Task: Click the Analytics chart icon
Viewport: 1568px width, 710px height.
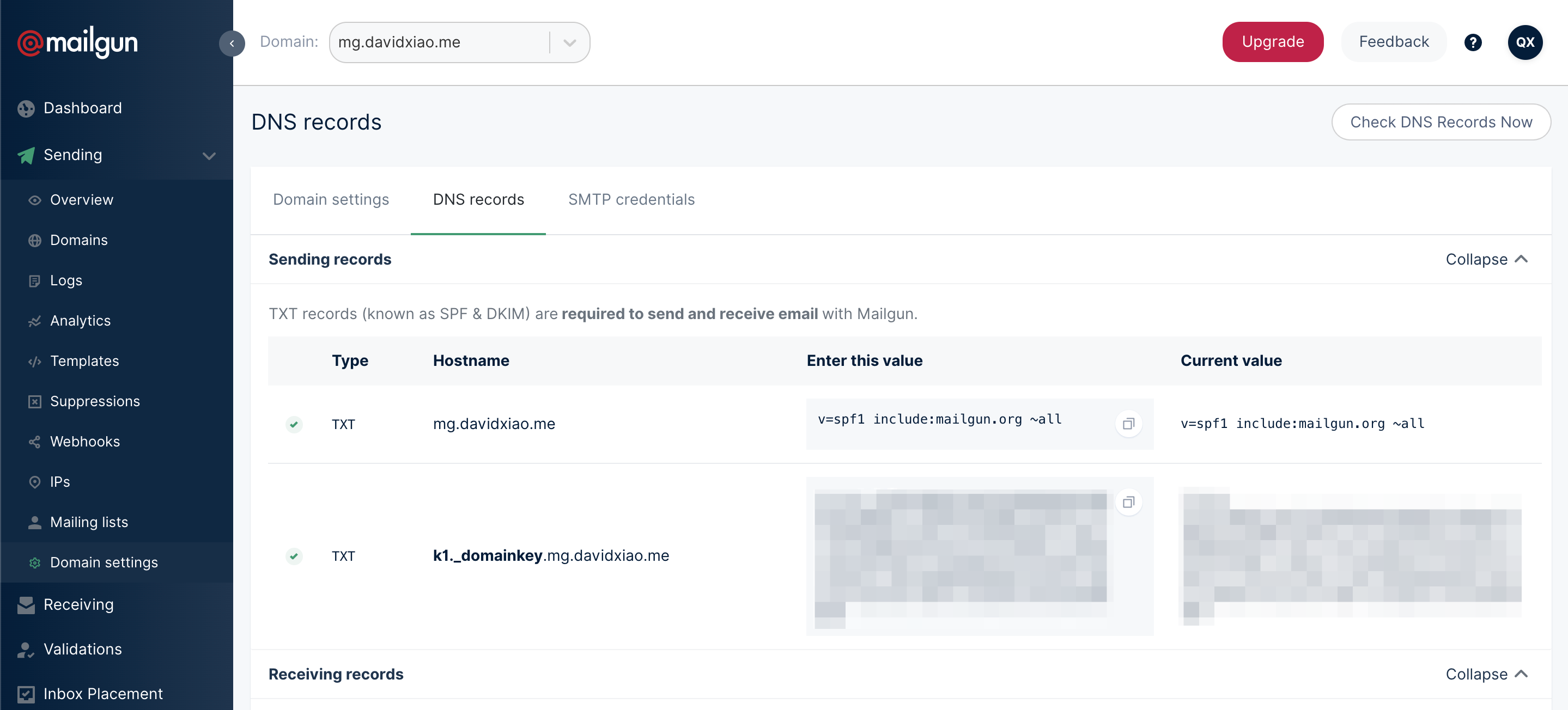Action: pos(35,321)
